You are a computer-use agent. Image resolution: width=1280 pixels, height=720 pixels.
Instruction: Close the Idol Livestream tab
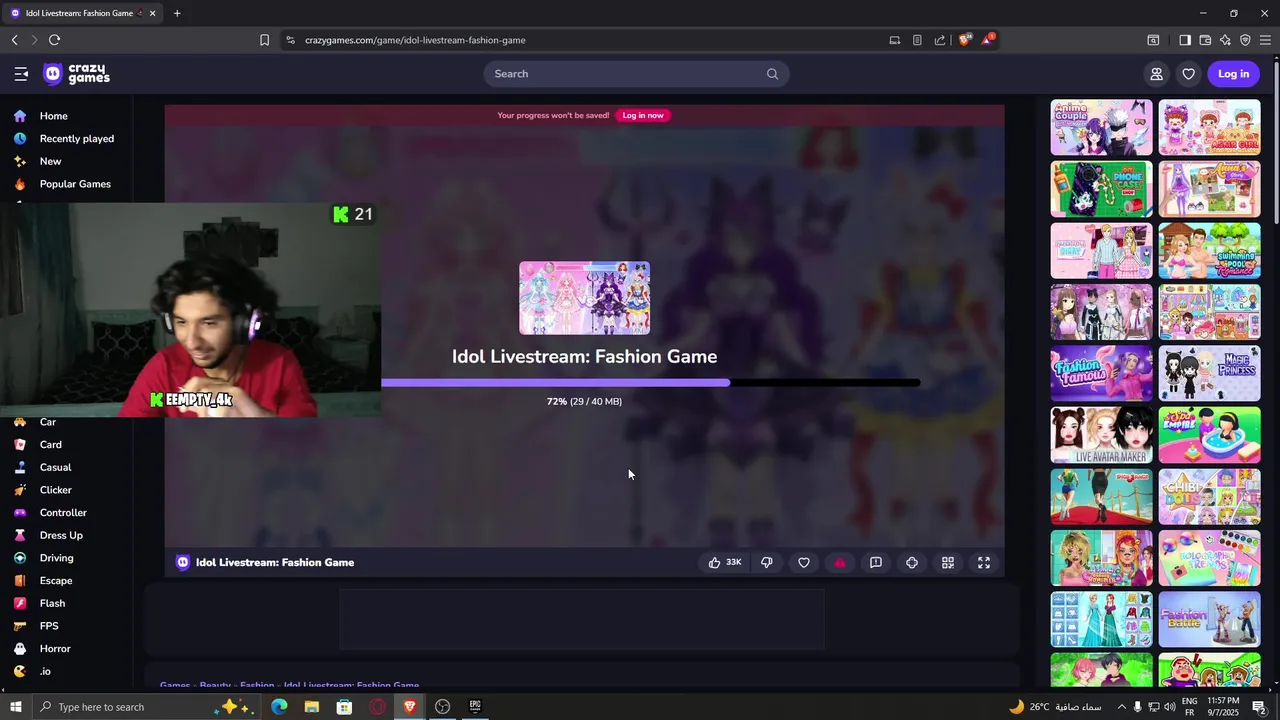pyautogui.click(x=152, y=13)
